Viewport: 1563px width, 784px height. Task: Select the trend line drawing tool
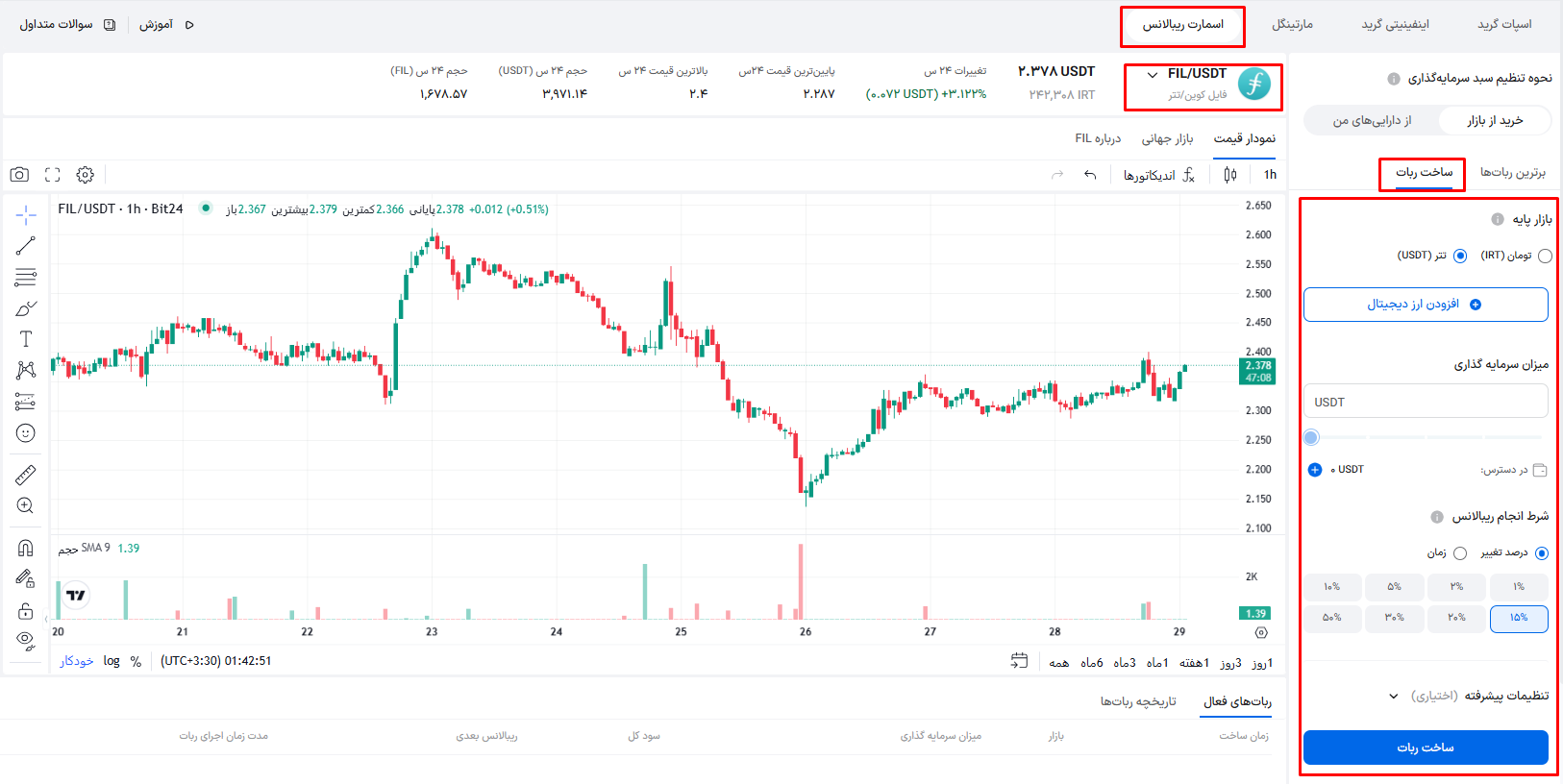26,246
